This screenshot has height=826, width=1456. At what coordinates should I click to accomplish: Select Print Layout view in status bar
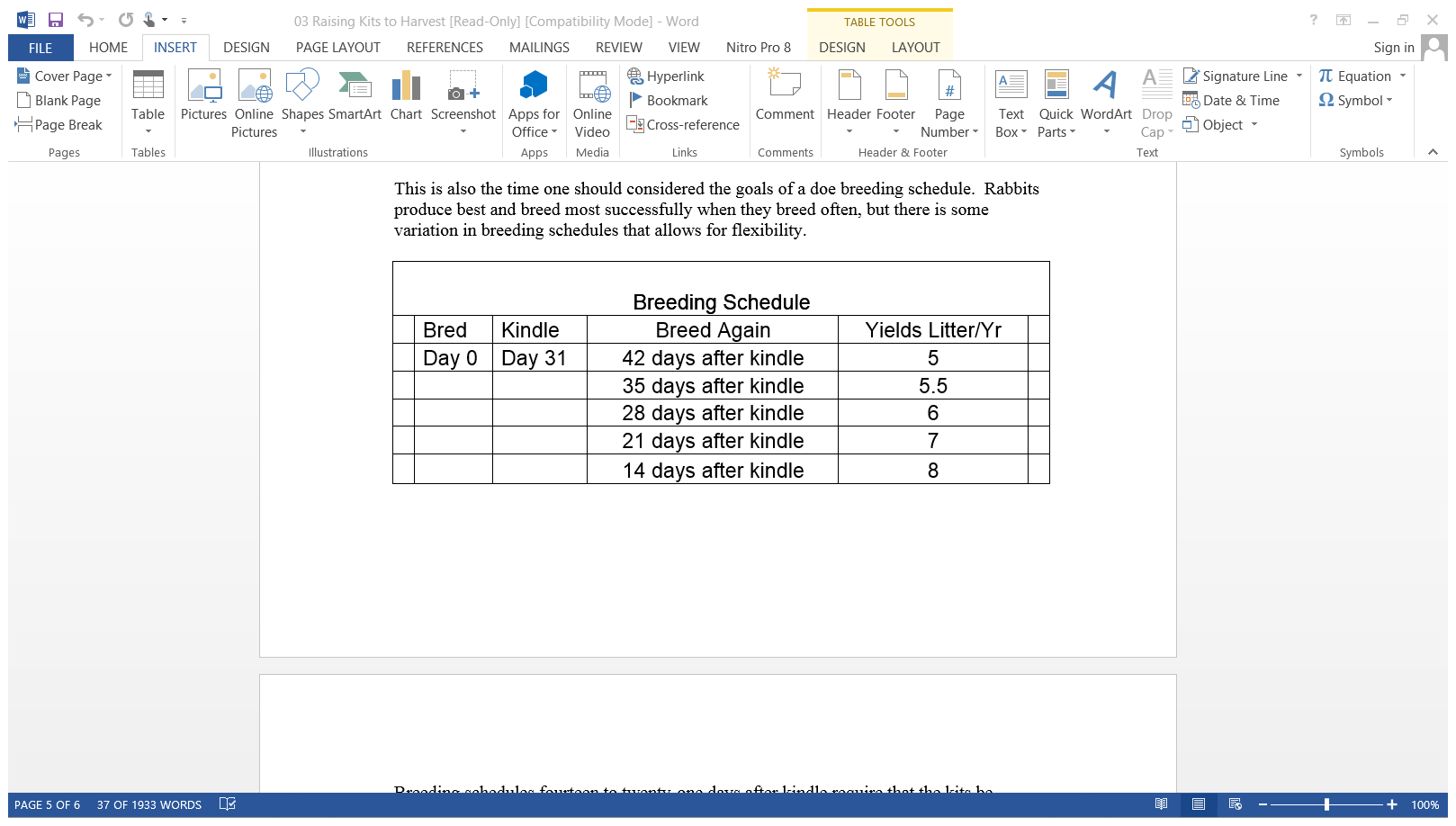point(1198,804)
